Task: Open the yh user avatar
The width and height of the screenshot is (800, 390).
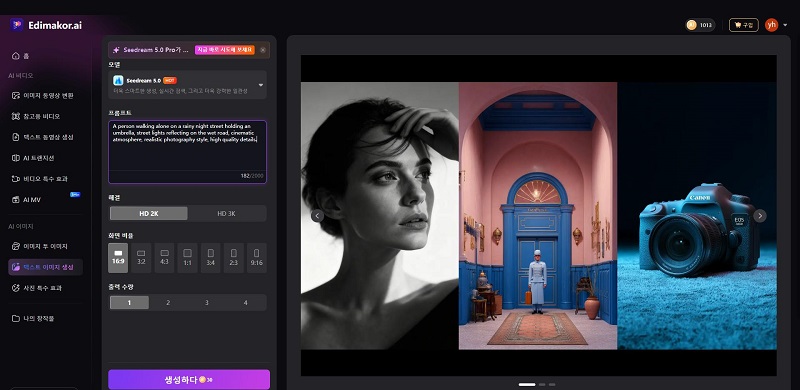Action: coord(771,25)
